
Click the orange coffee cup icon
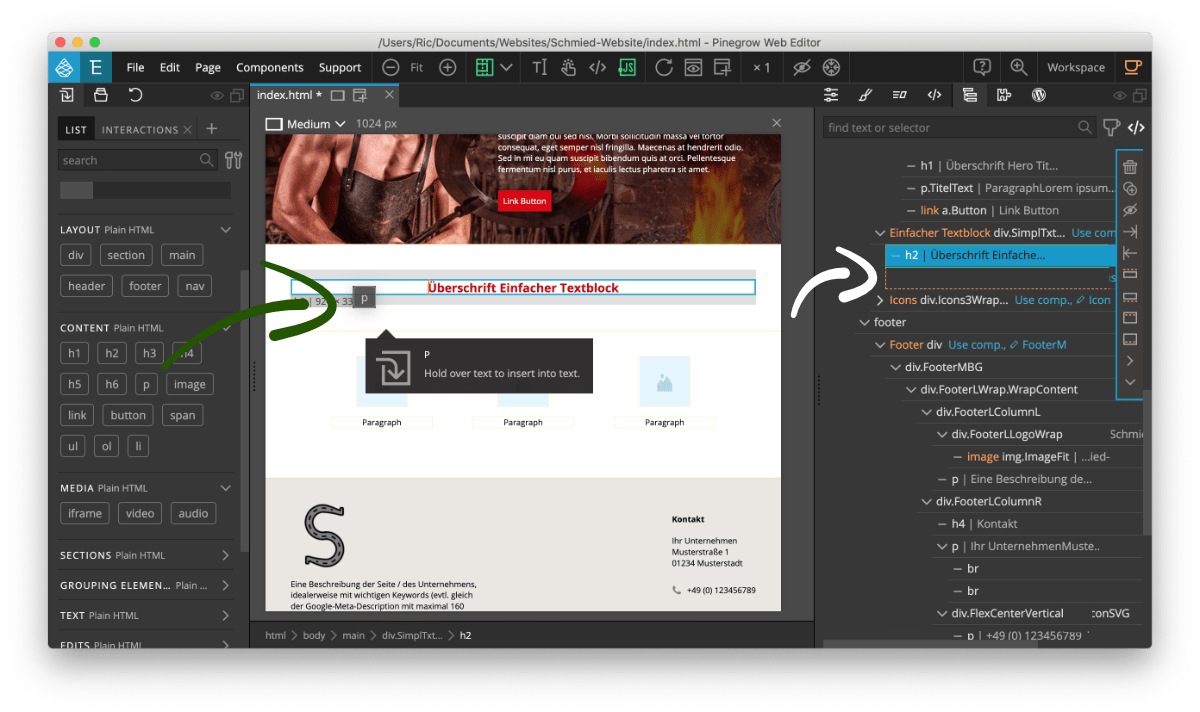(x=1132, y=67)
